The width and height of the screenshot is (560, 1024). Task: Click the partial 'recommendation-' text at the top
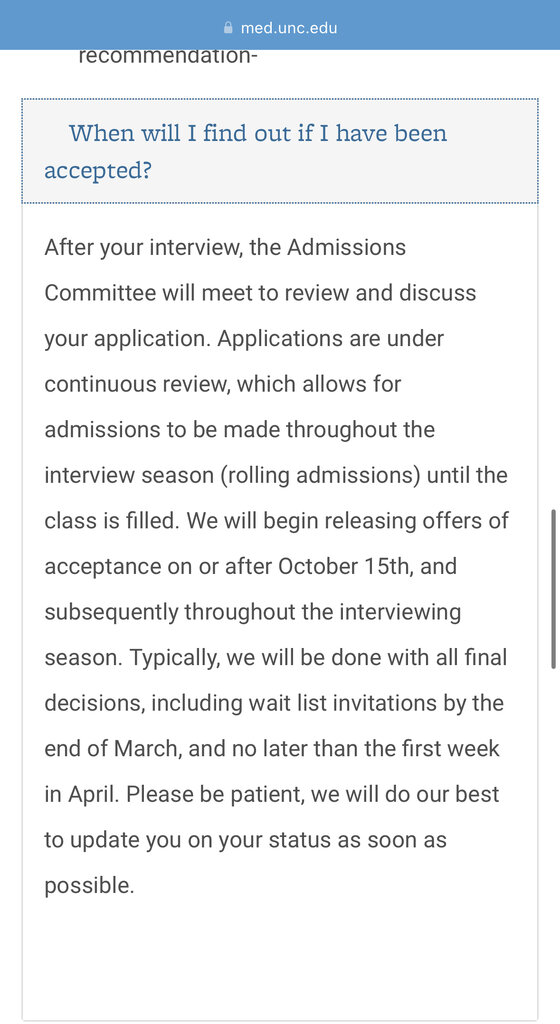point(168,57)
